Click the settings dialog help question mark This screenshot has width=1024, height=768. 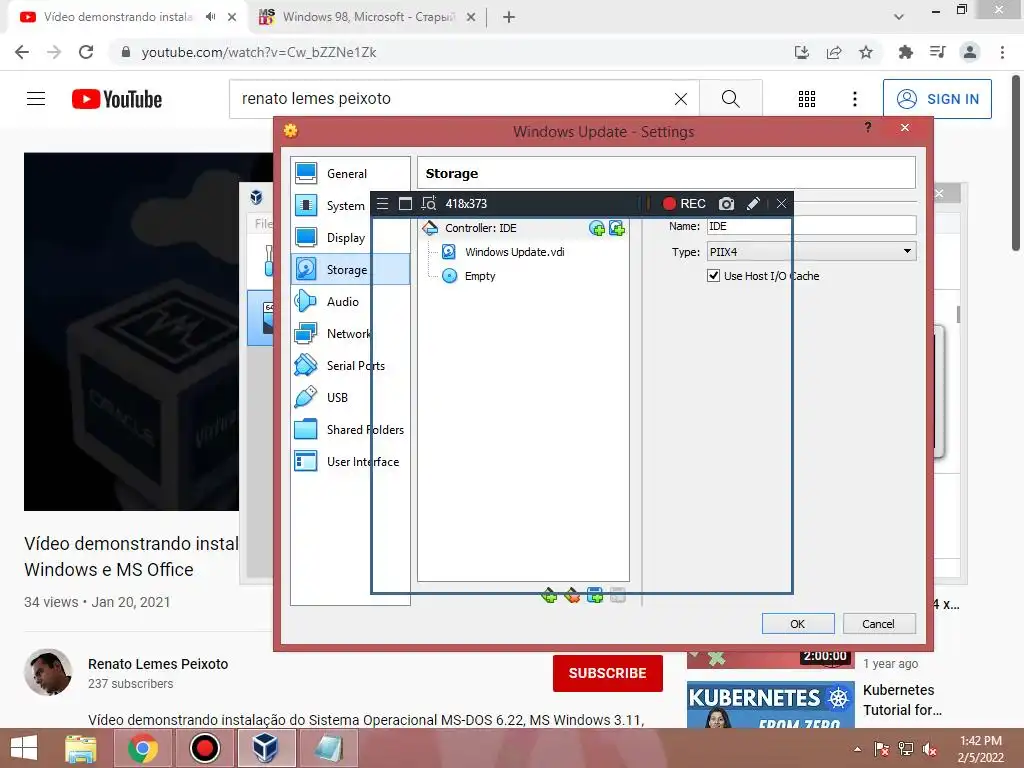[868, 127]
